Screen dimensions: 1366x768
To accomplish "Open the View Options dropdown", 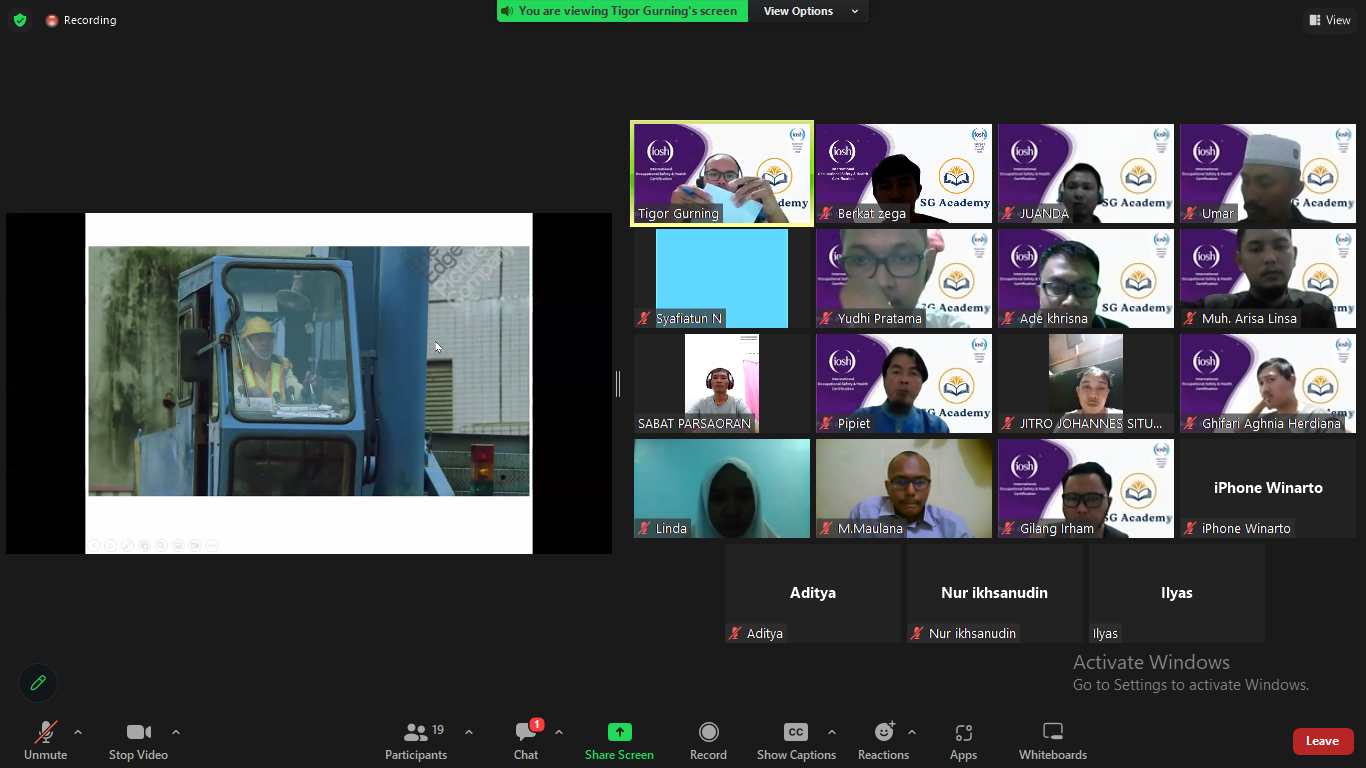I will [810, 11].
